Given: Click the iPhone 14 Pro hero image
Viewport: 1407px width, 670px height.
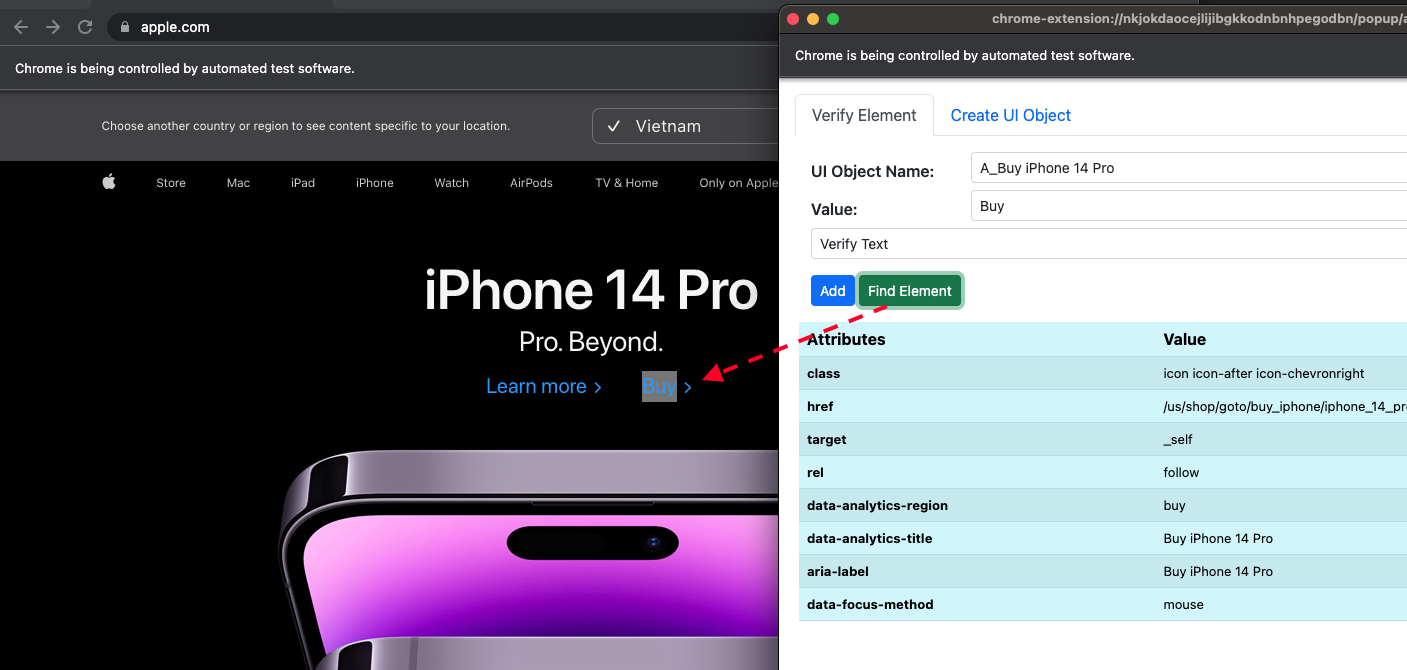Looking at the screenshot, I should [528, 560].
